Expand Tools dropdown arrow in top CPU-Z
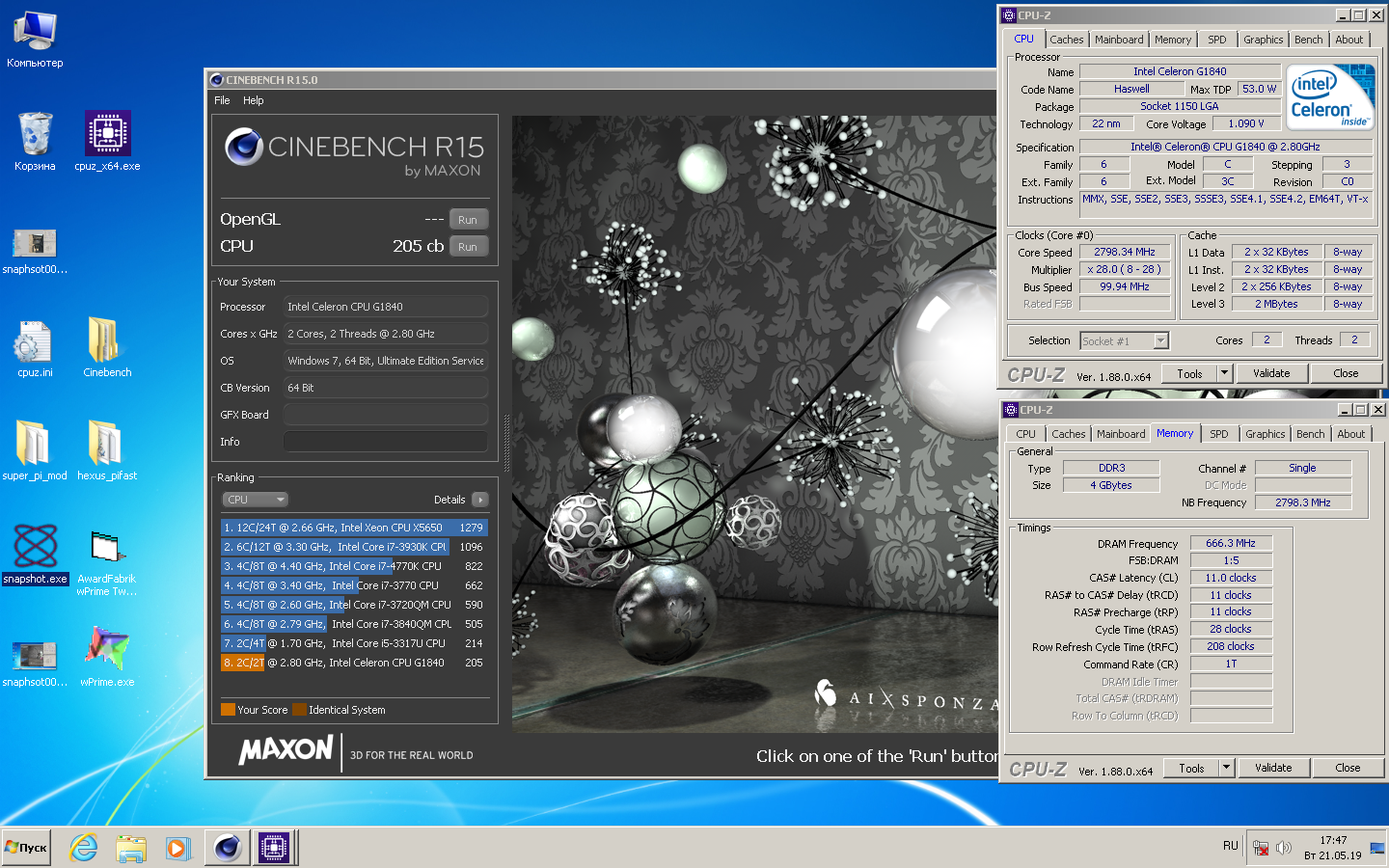The image size is (1389, 868). [x=1224, y=373]
